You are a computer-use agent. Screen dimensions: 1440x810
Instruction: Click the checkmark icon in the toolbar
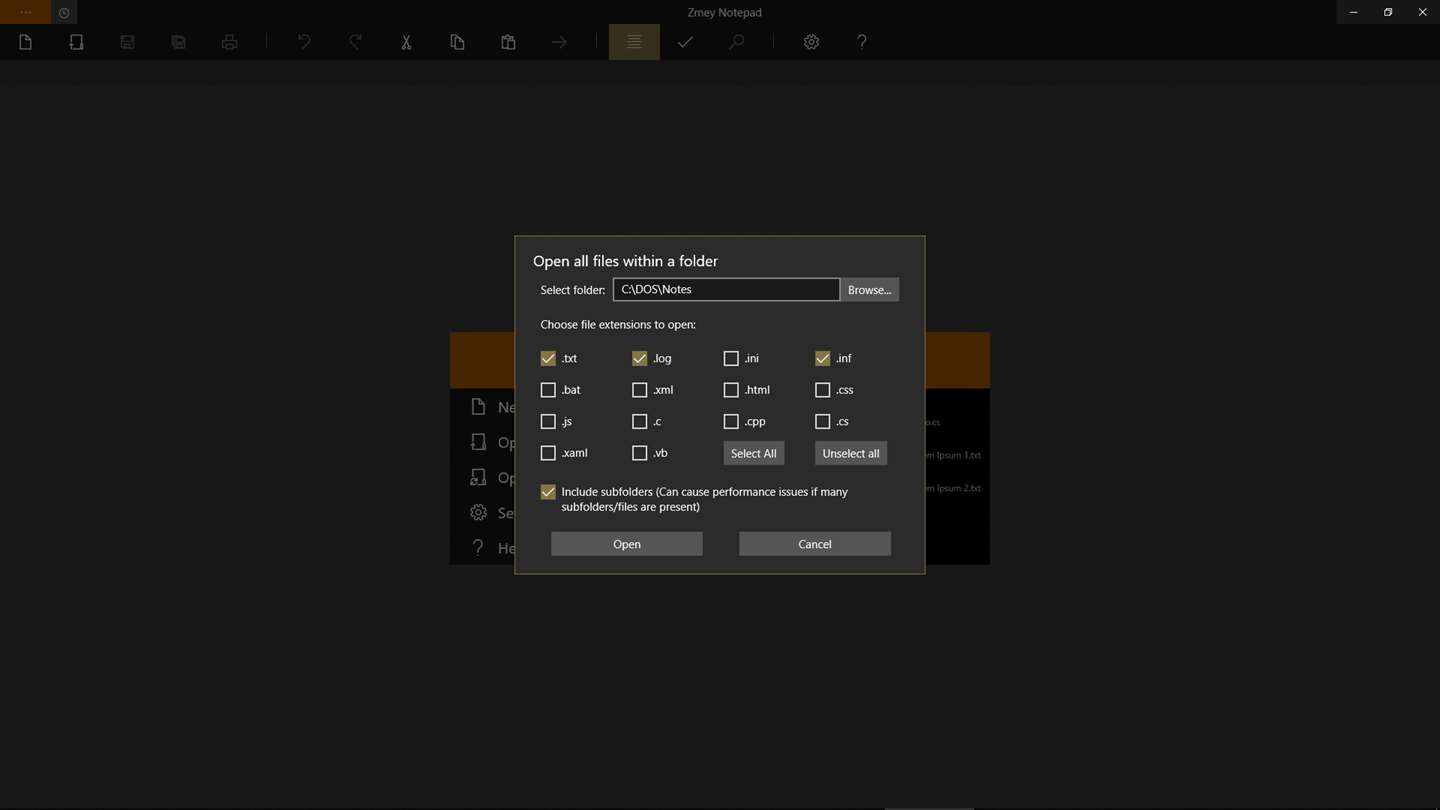(685, 42)
